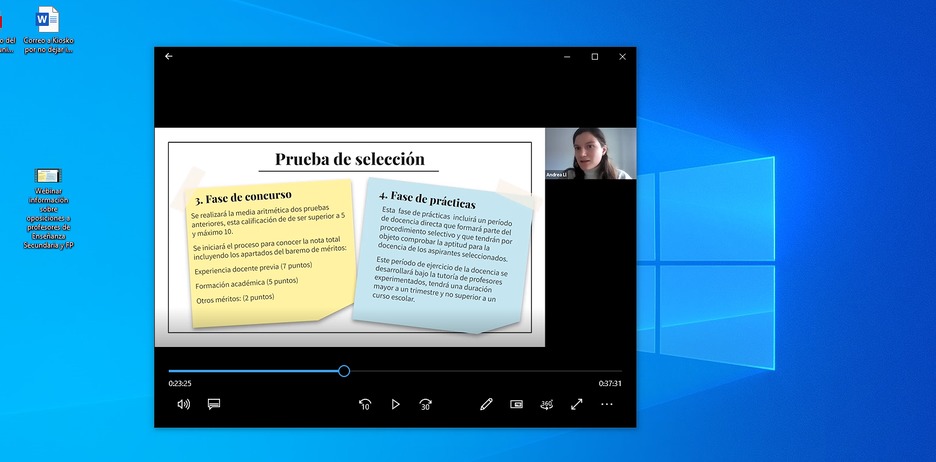Image resolution: width=936 pixels, height=462 pixels.
Task: Enter full screen with the diagonal arrows
Action: 576,404
